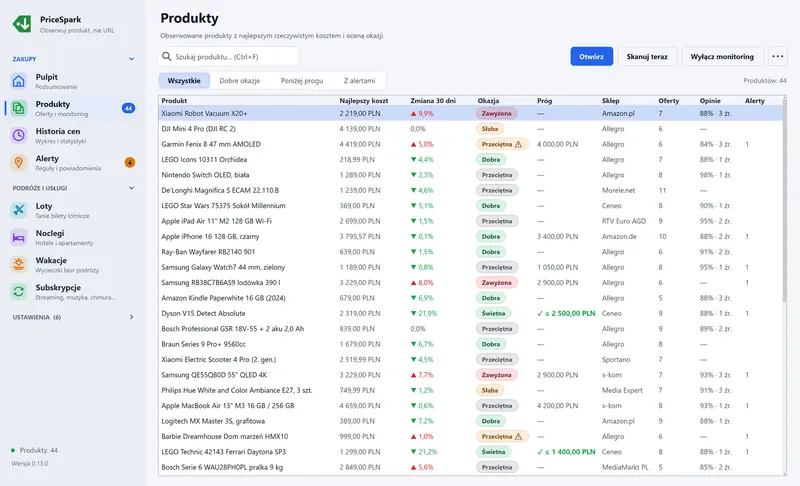
Task: Open Loty airplane icon
Action: tap(18, 210)
